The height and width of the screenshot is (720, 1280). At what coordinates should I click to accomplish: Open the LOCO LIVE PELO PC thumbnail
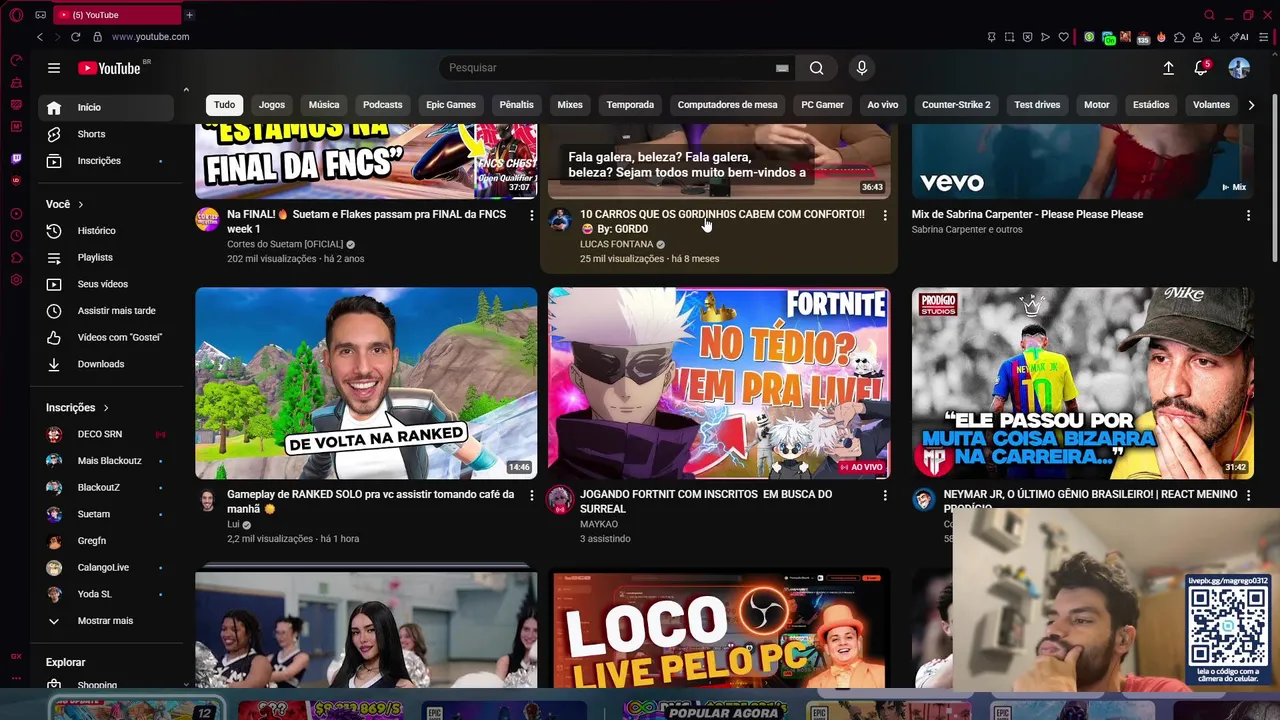(719, 630)
